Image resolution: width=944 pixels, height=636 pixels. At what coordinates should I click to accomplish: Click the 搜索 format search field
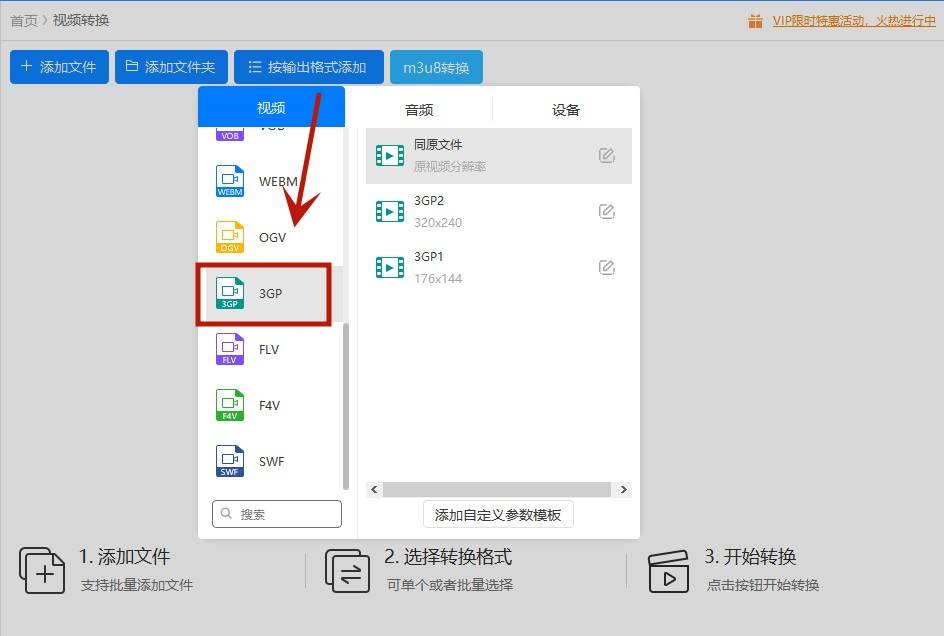click(277, 514)
